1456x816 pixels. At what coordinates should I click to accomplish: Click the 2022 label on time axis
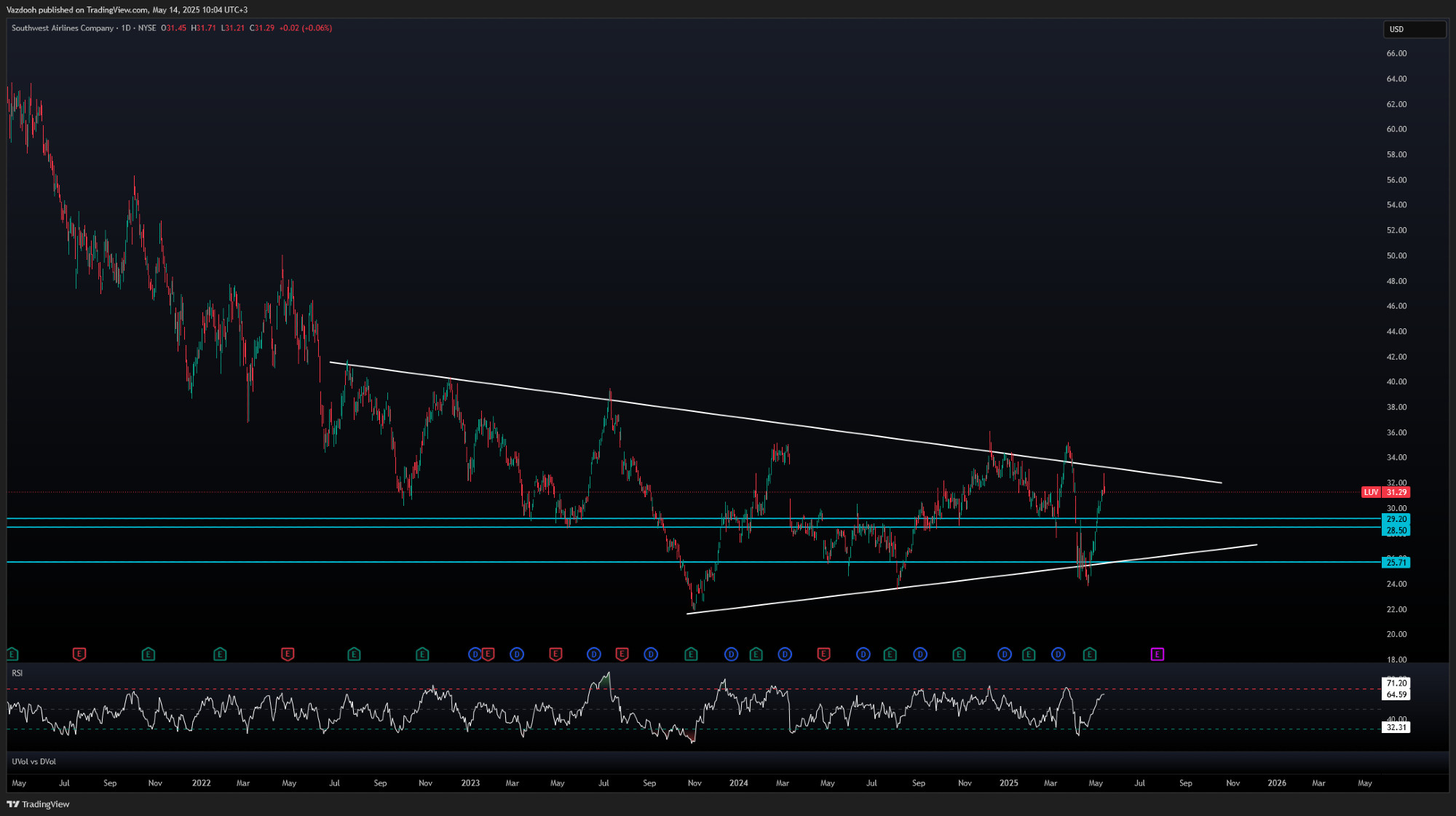(202, 783)
